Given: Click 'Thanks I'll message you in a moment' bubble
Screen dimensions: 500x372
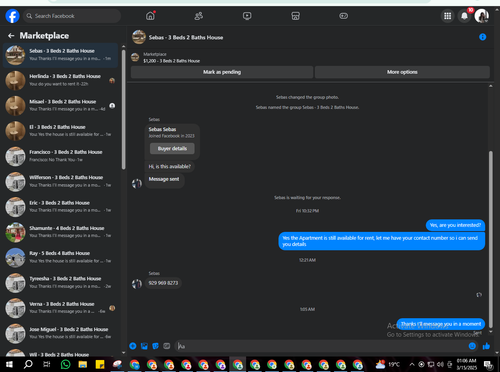Looking at the screenshot, I should (x=441, y=324).
